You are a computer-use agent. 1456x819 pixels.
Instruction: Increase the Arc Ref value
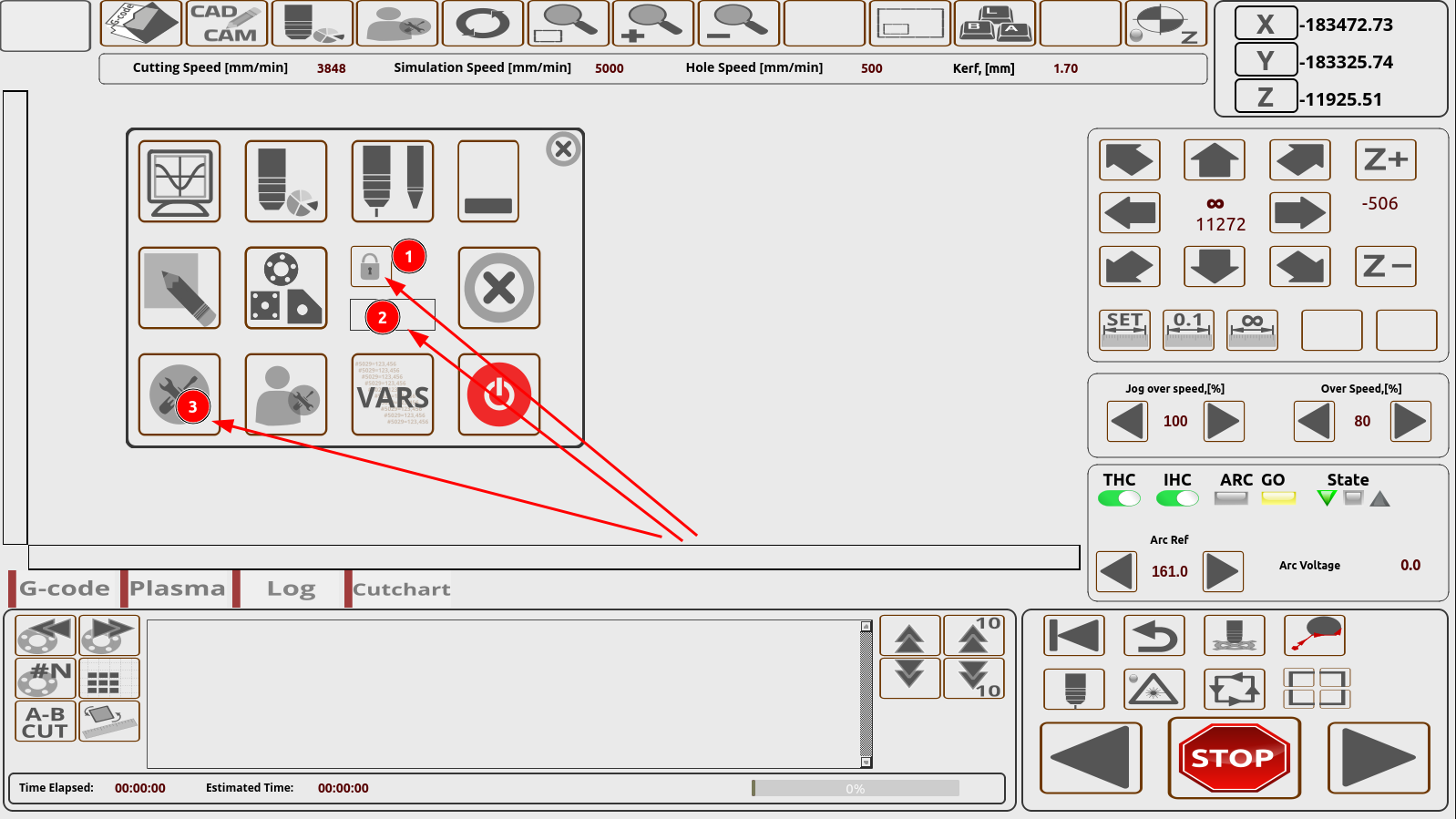[1223, 572]
